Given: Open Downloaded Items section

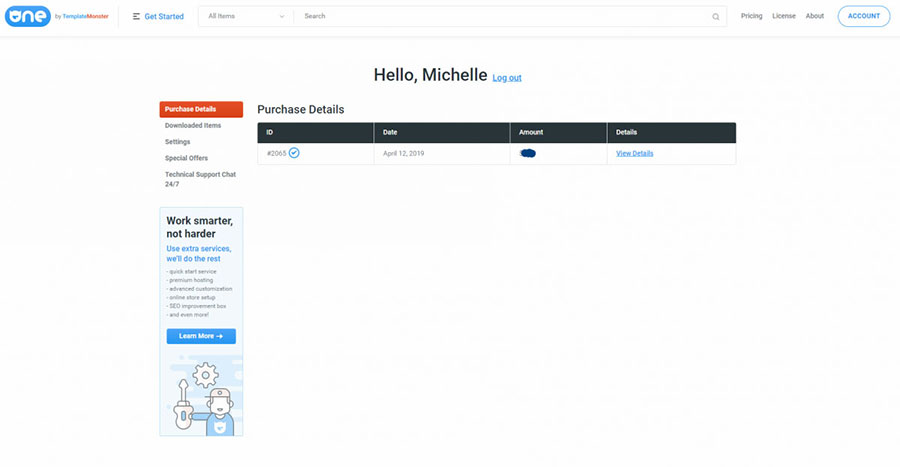Looking at the screenshot, I should 193,125.
